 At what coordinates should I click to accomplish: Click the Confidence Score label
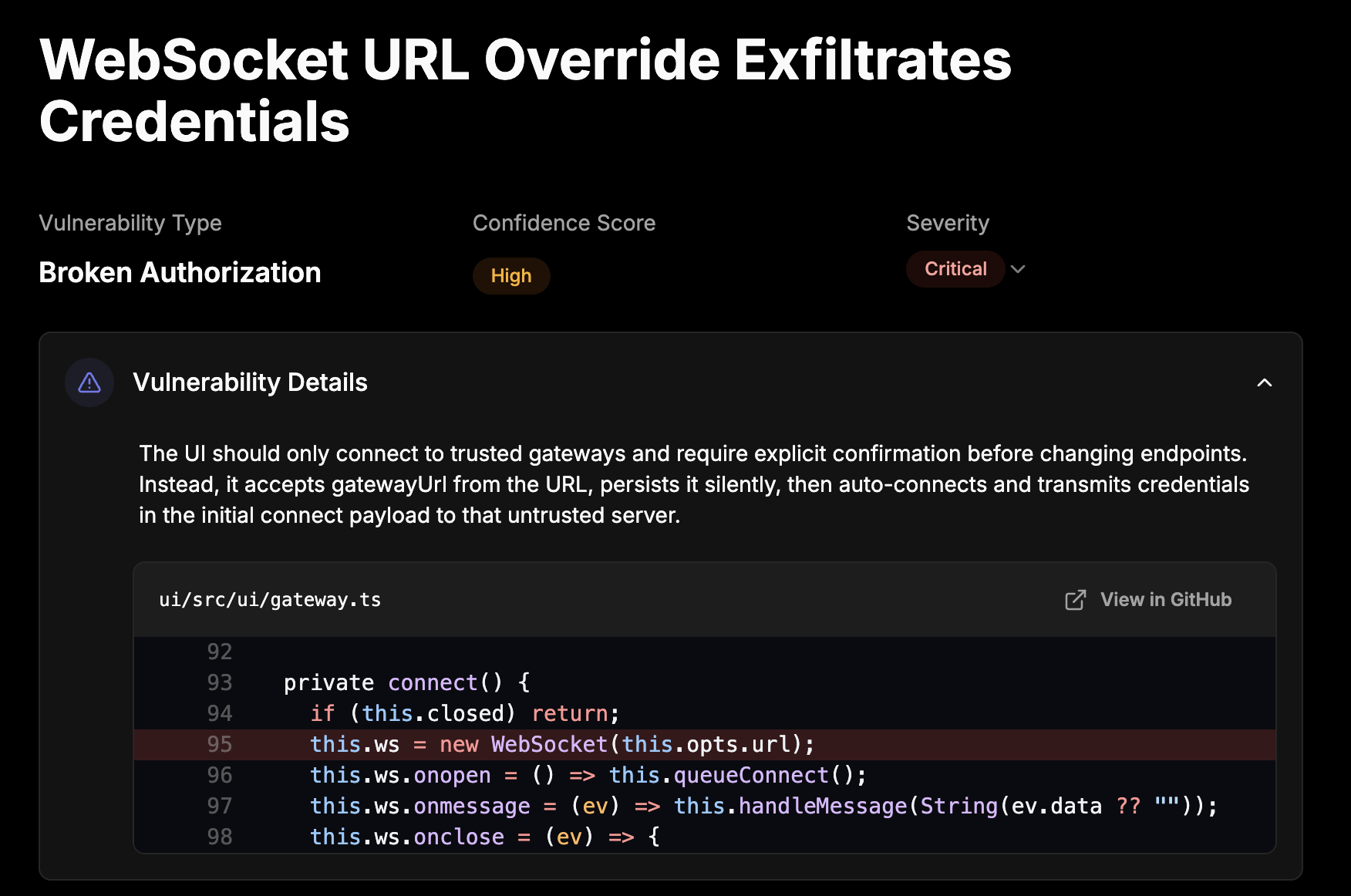564,224
